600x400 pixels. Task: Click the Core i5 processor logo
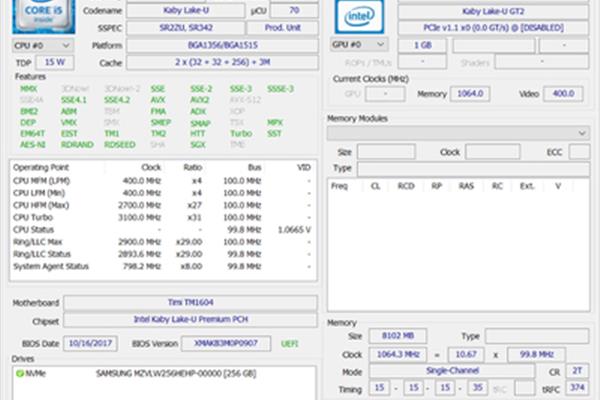point(43,16)
